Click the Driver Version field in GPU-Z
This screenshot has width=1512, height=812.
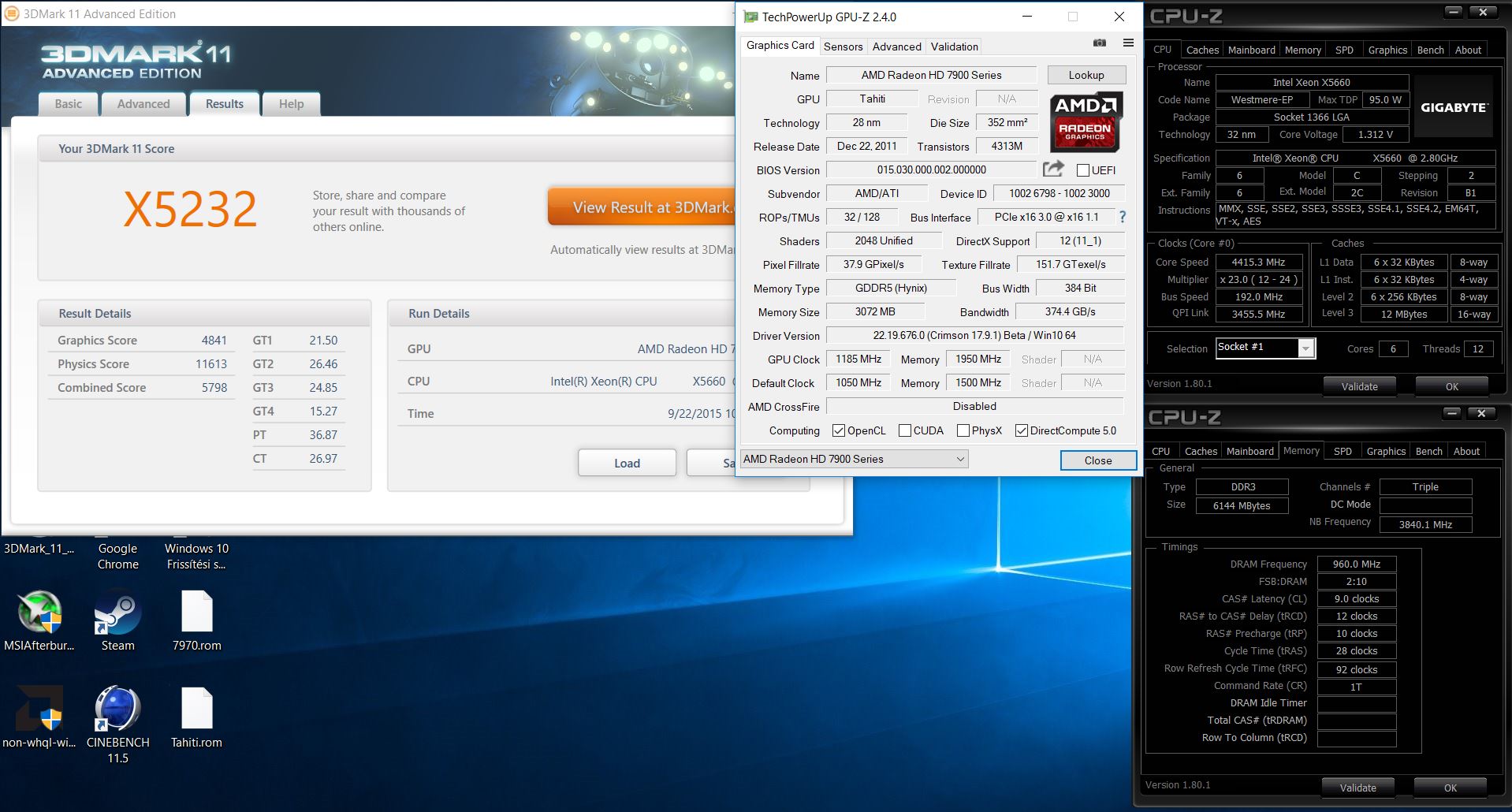point(974,335)
